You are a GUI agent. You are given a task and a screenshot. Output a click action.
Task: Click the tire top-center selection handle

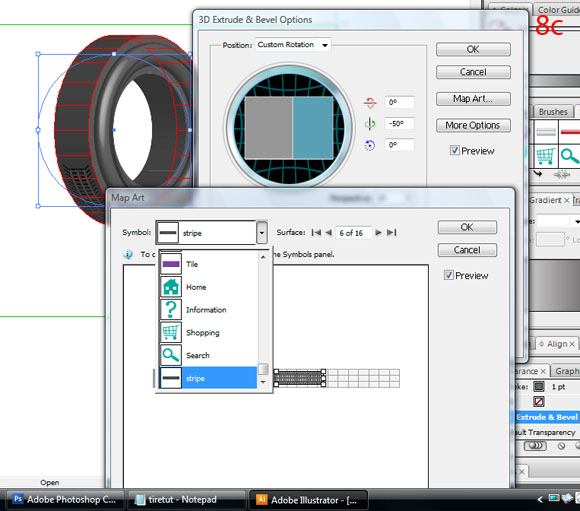click(x=114, y=54)
